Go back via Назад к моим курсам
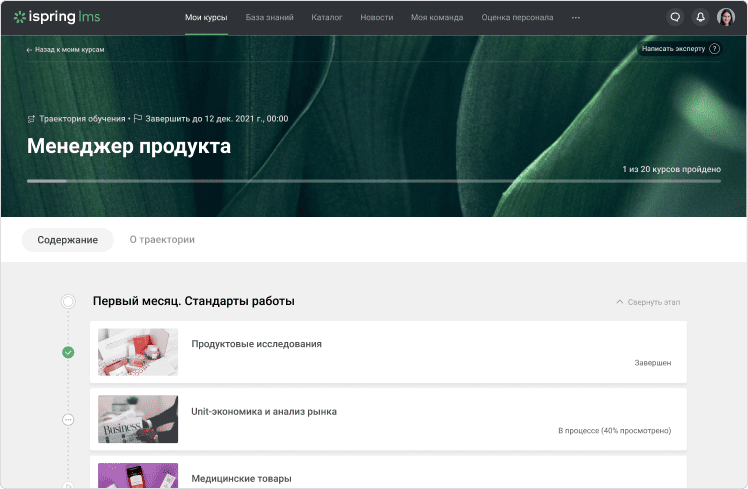This screenshot has height=489, width=748. [70, 50]
